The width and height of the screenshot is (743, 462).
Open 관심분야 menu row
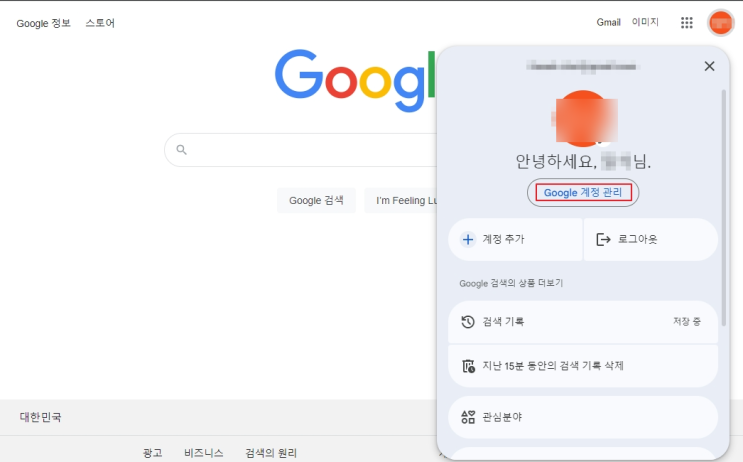[583, 417]
